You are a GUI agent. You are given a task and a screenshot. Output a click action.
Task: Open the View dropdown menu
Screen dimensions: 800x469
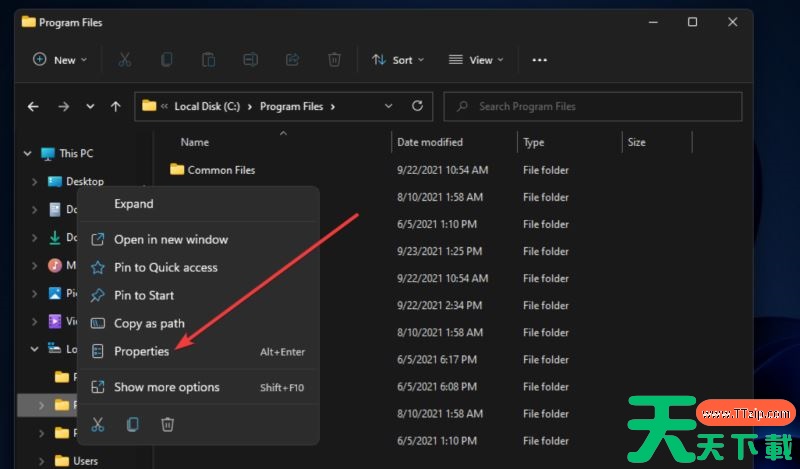click(x=476, y=60)
